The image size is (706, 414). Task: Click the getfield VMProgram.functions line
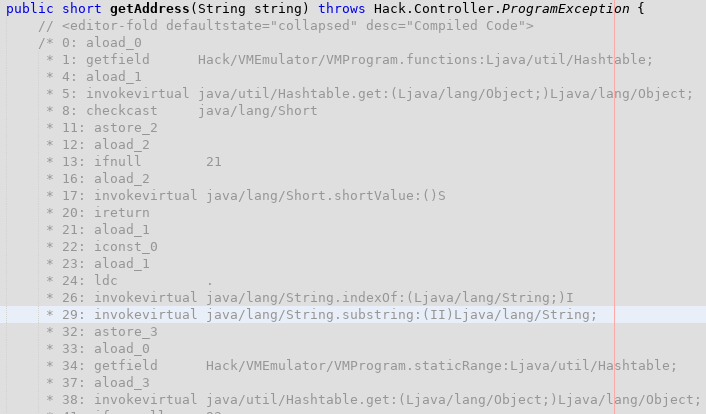(349, 59)
